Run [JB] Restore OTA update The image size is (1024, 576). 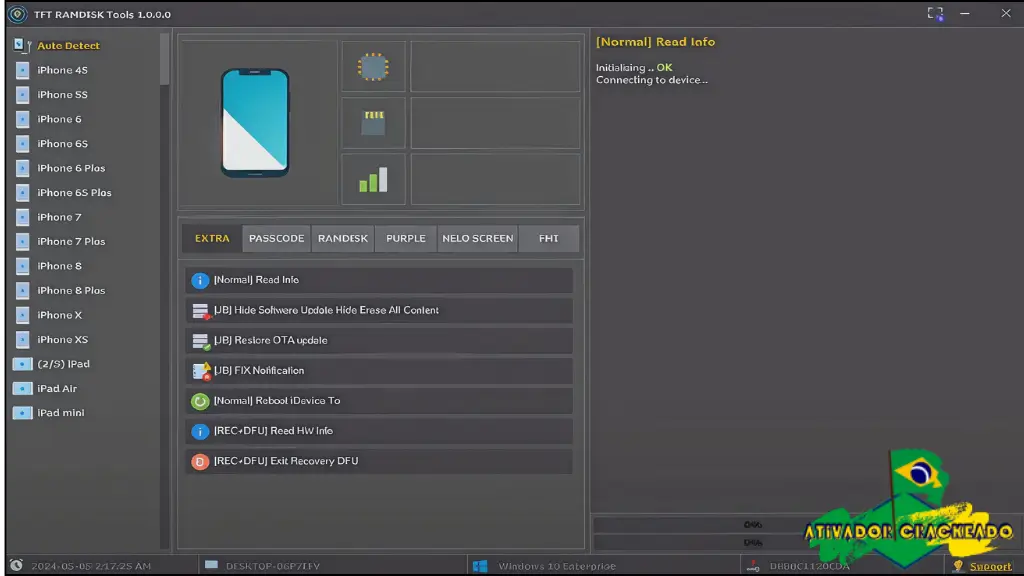tap(379, 340)
